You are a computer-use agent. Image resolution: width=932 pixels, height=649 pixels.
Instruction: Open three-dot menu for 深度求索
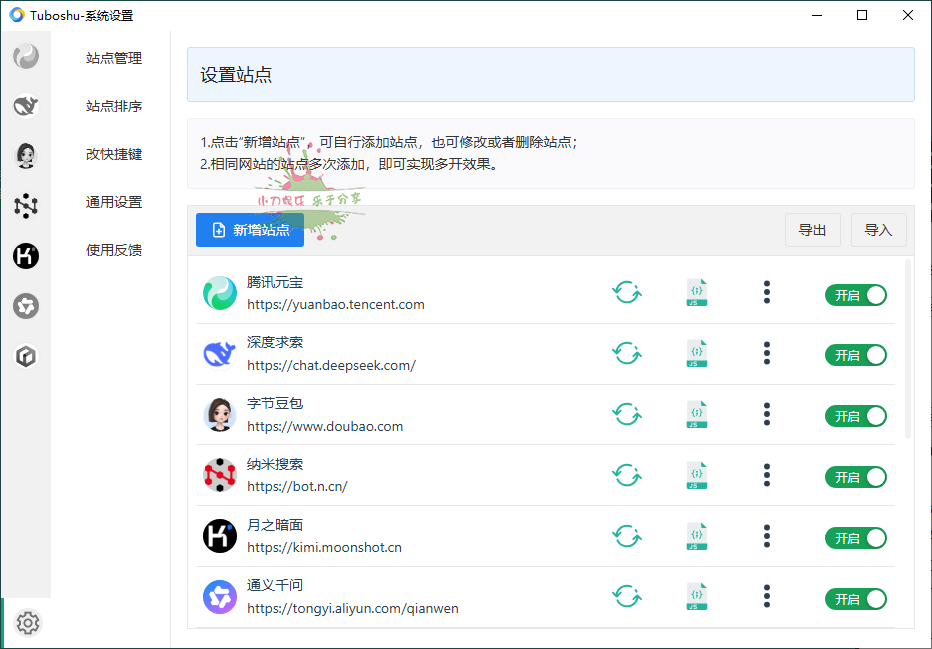click(x=766, y=353)
